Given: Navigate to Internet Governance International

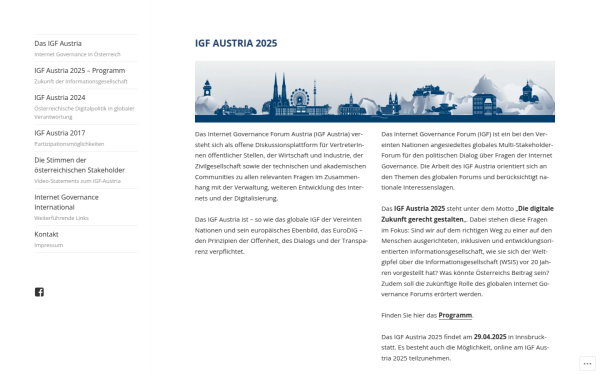Looking at the screenshot, I should point(67,202).
